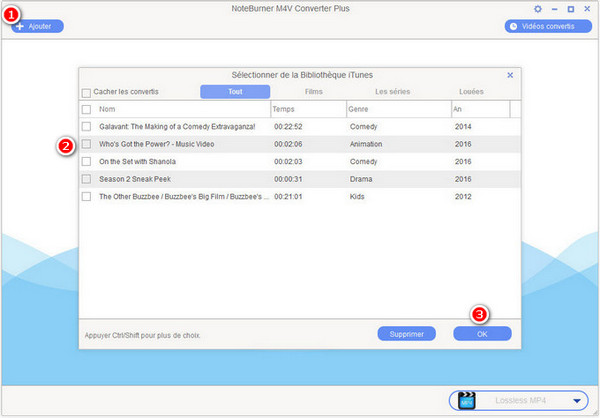Open settings via the gear icon
600x418 pixels.
coord(538,9)
